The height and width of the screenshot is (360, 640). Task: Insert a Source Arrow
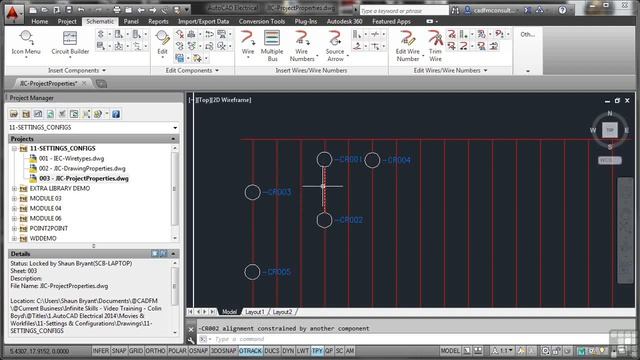(335, 46)
